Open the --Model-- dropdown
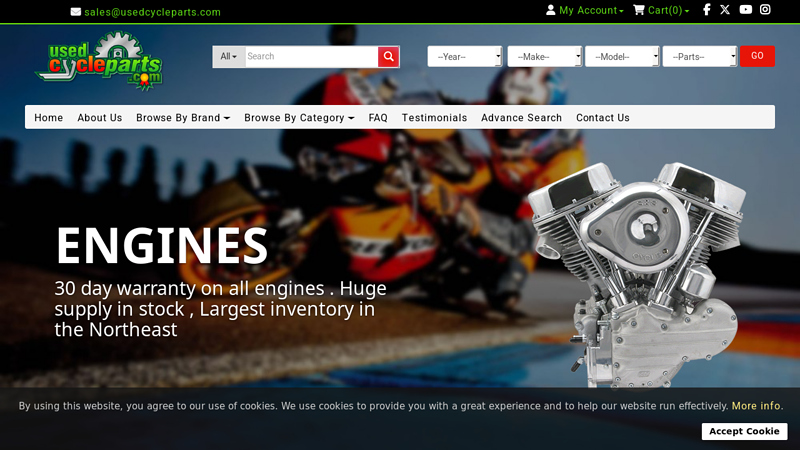Image resolution: width=800 pixels, height=450 pixels. coord(622,57)
